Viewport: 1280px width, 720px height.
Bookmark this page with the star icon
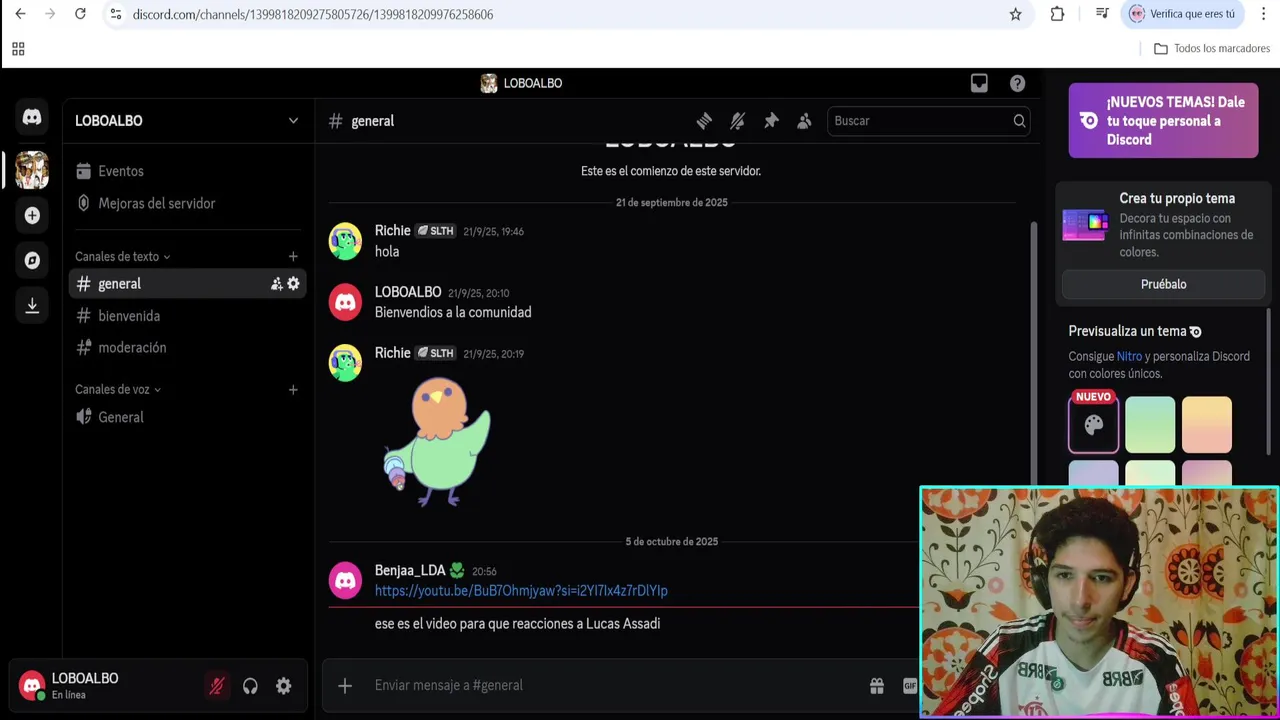pyautogui.click(x=1015, y=14)
